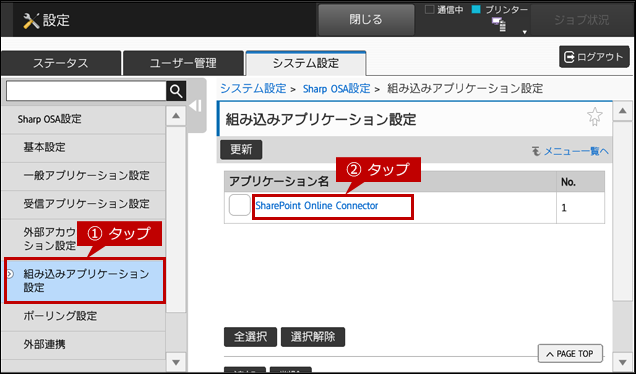
Task: Add page to favorites star
Action: pyautogui.click(x=595, y=116)
